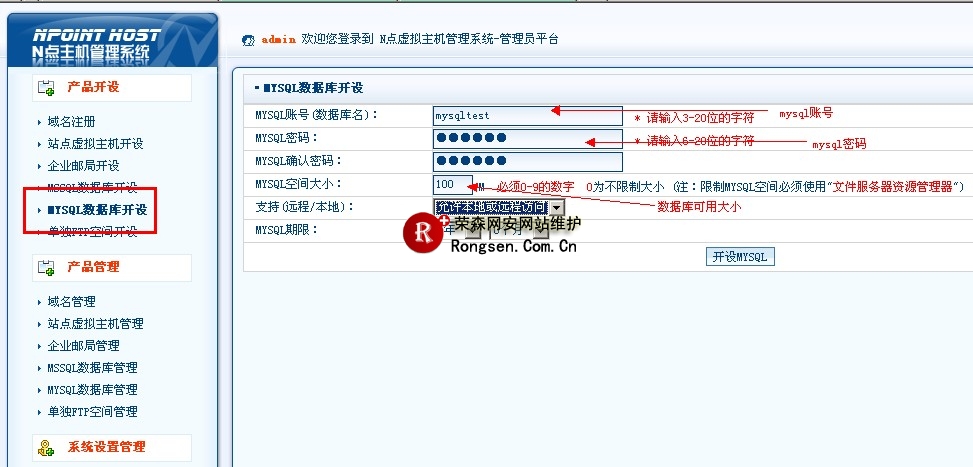This screenshot has width=973, height=467.
Task: Open 单独FTP空间管理 link
Action: (x=92, y=412)
